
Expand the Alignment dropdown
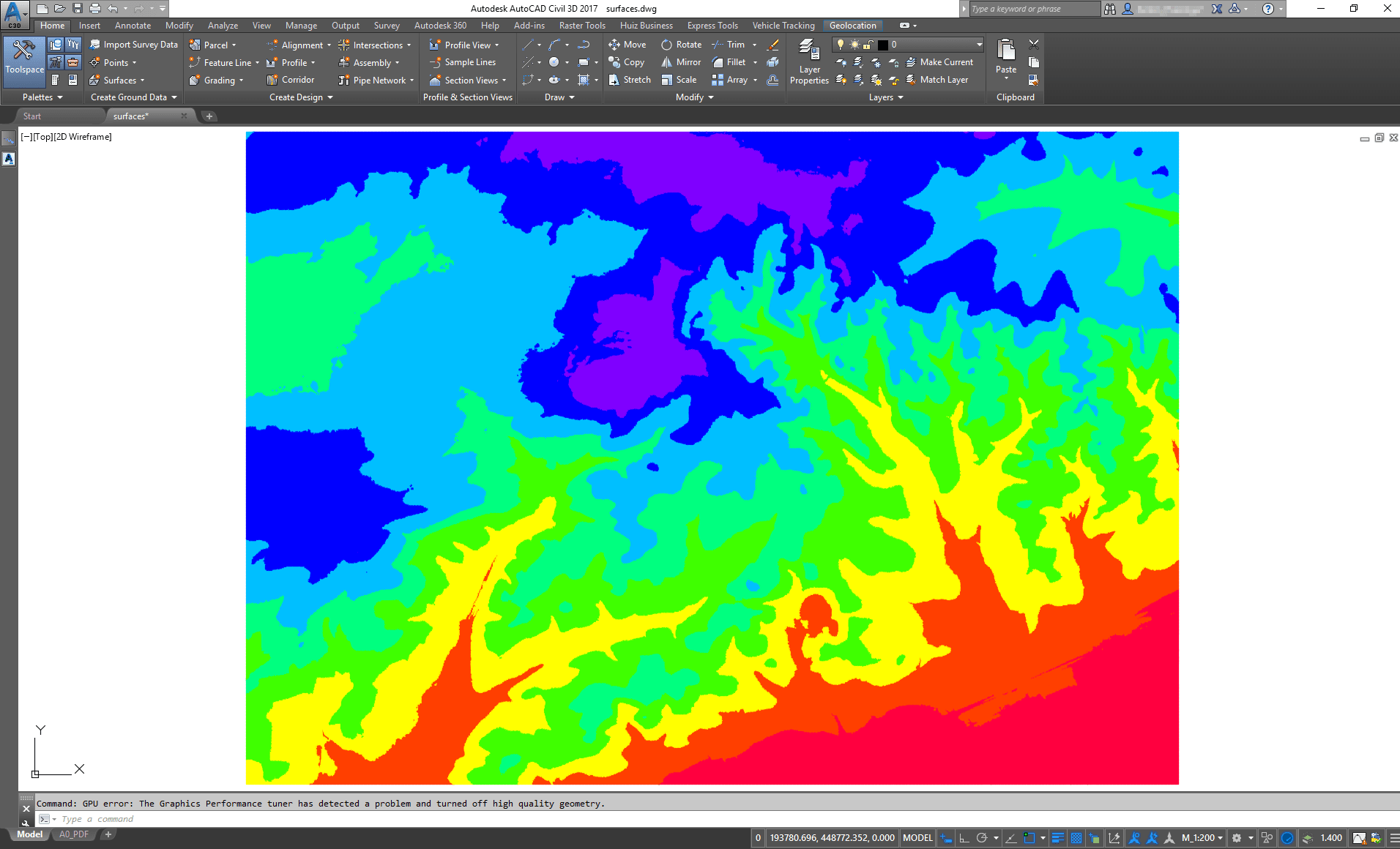coord(329,45)
